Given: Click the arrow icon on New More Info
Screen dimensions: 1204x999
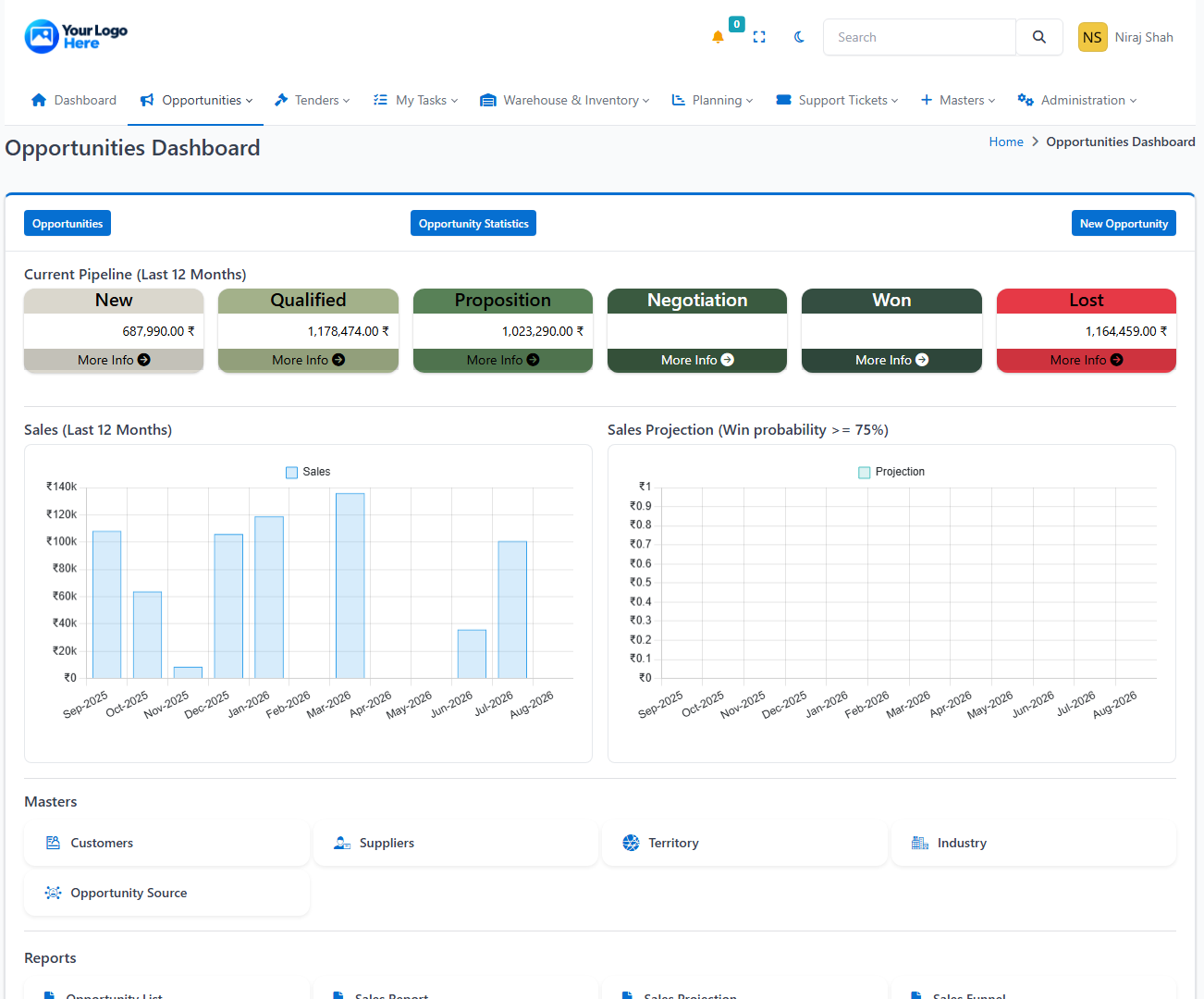Looking at the screenshot, I should point(144,360).
